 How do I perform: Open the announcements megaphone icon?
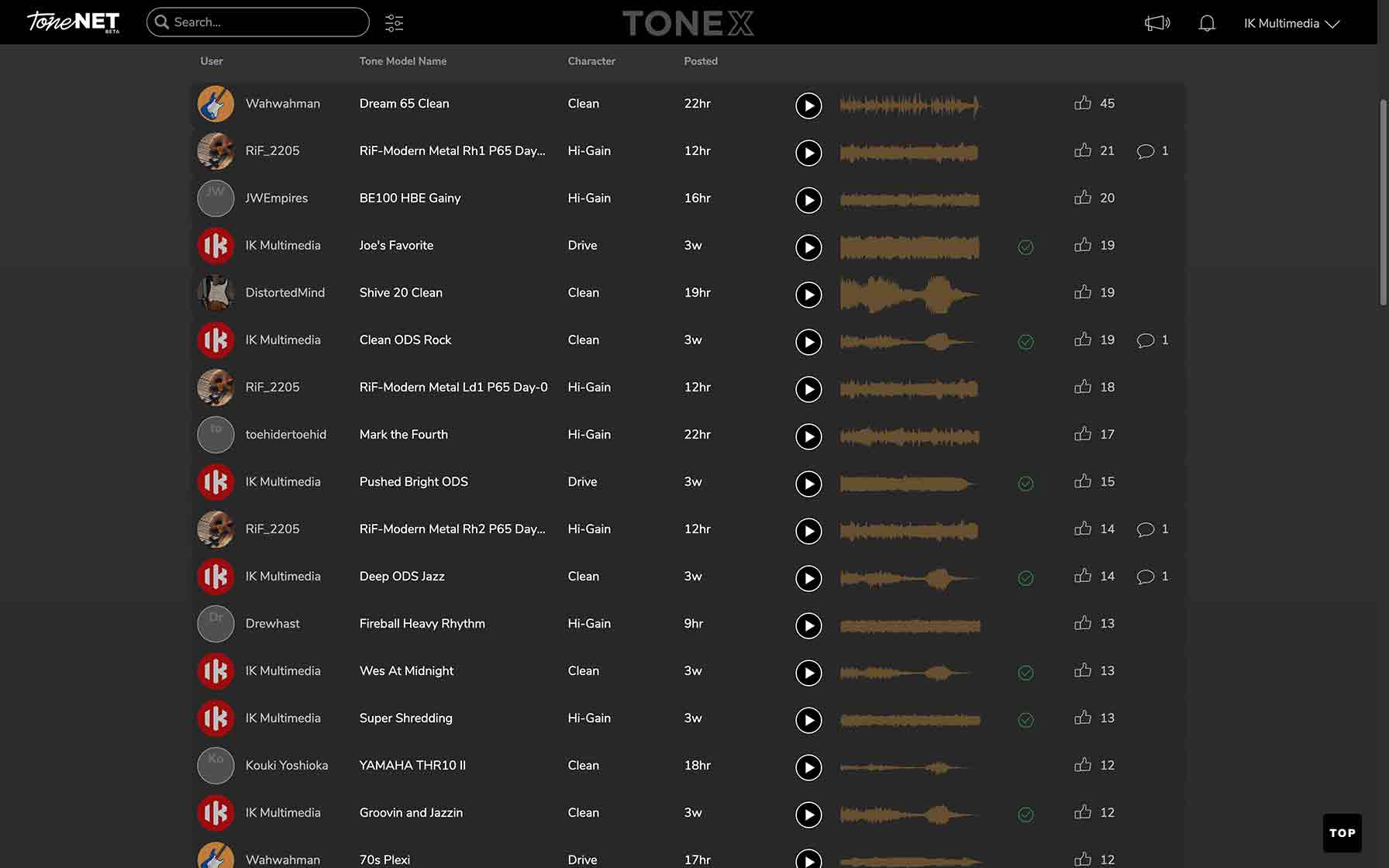(x=1157, y=23)
